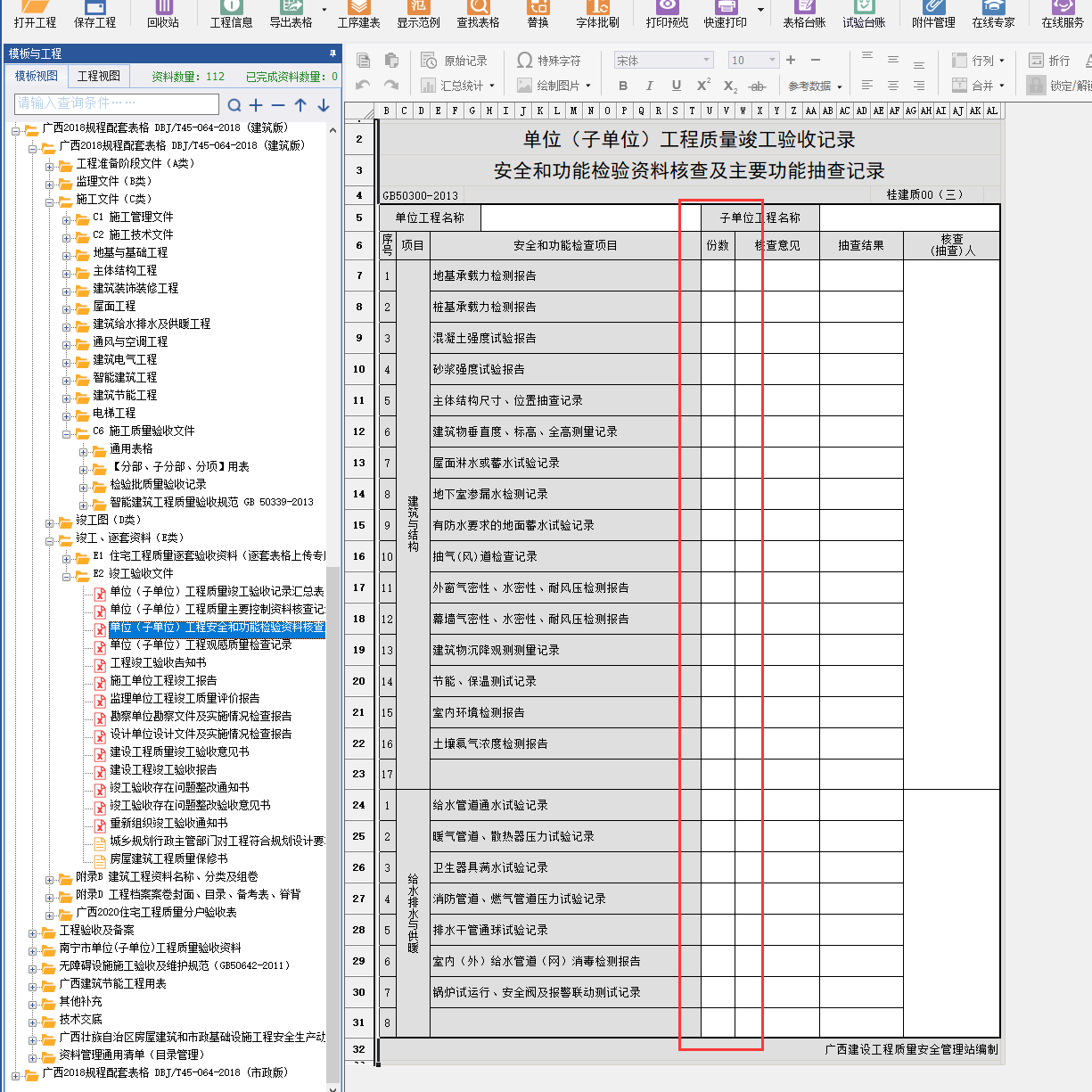Switch to the 模板视图 tab
1092x1092 pixels.
pyautogui.click(x=37, y=77)
